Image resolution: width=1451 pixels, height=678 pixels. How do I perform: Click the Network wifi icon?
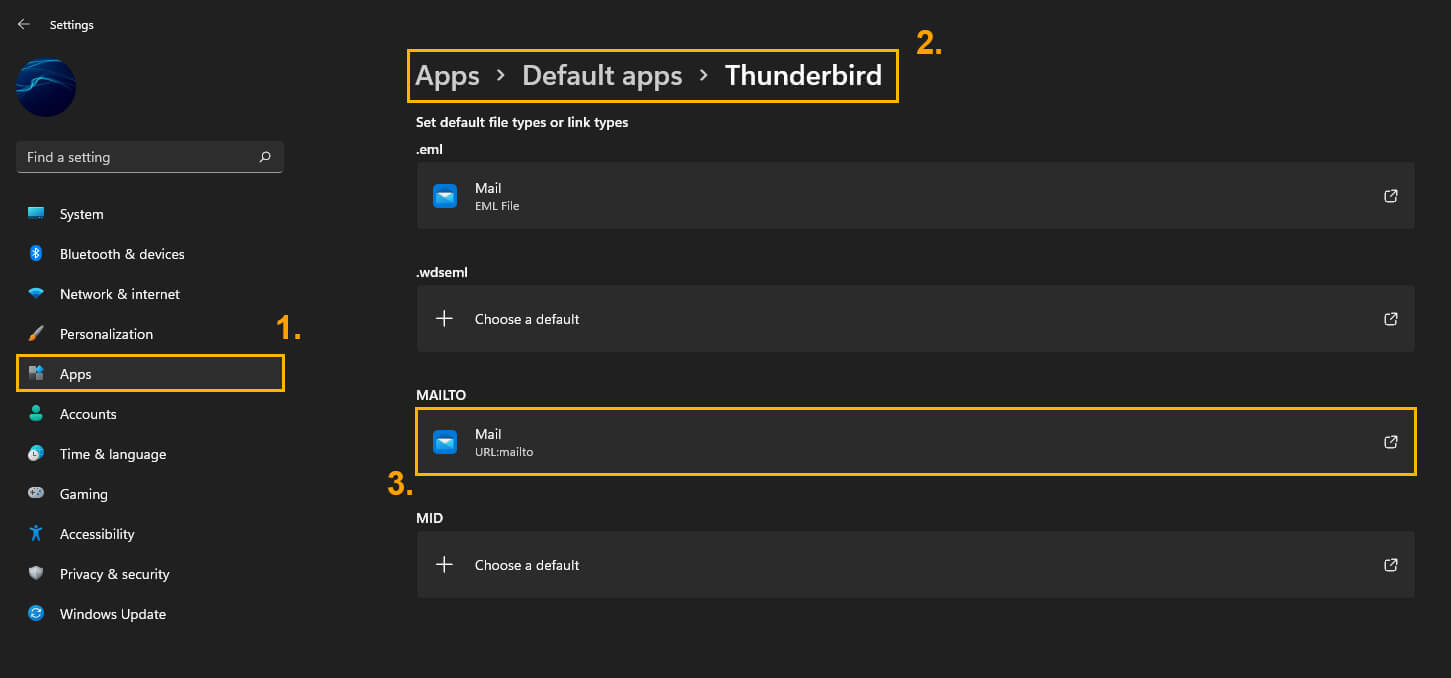tap(36, 294)
